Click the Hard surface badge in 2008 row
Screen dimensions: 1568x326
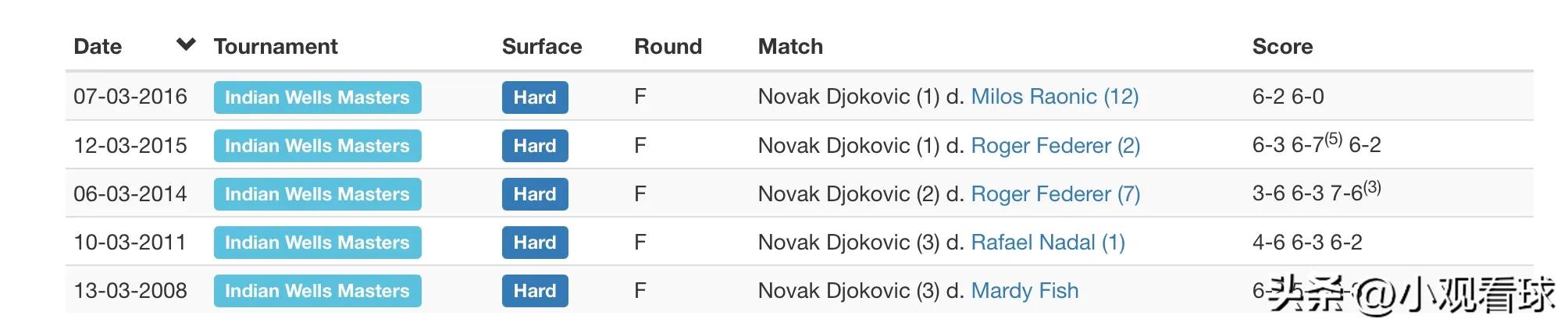point(535,291)
